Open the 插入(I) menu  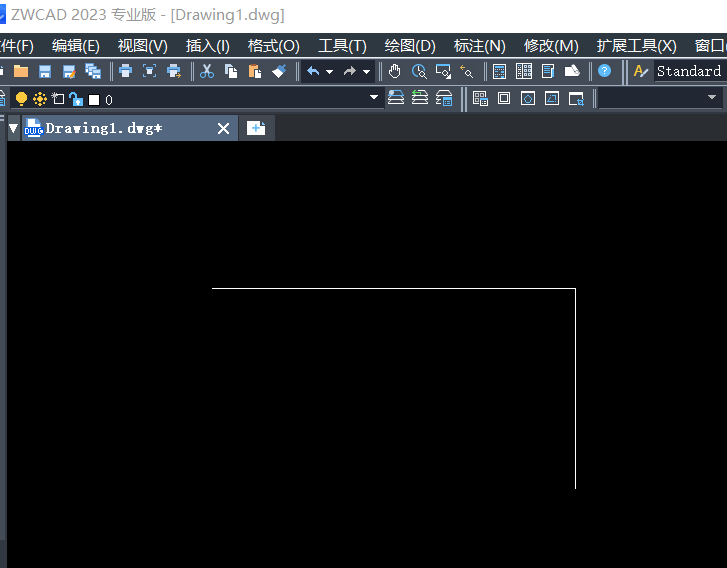(x=208, y=45)
